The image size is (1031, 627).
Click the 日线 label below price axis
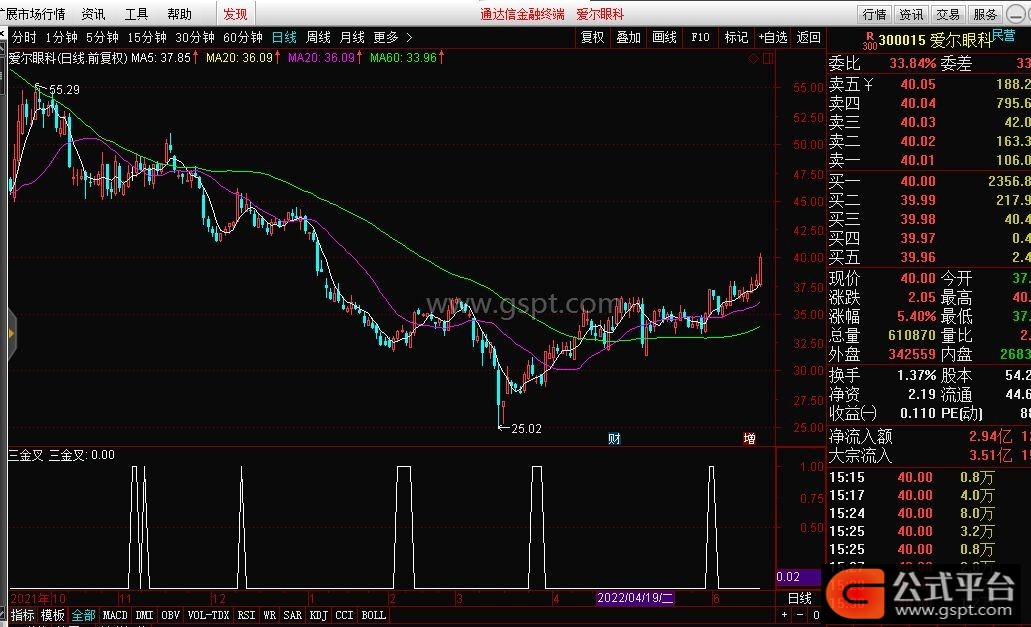click(x=800, y=598)
